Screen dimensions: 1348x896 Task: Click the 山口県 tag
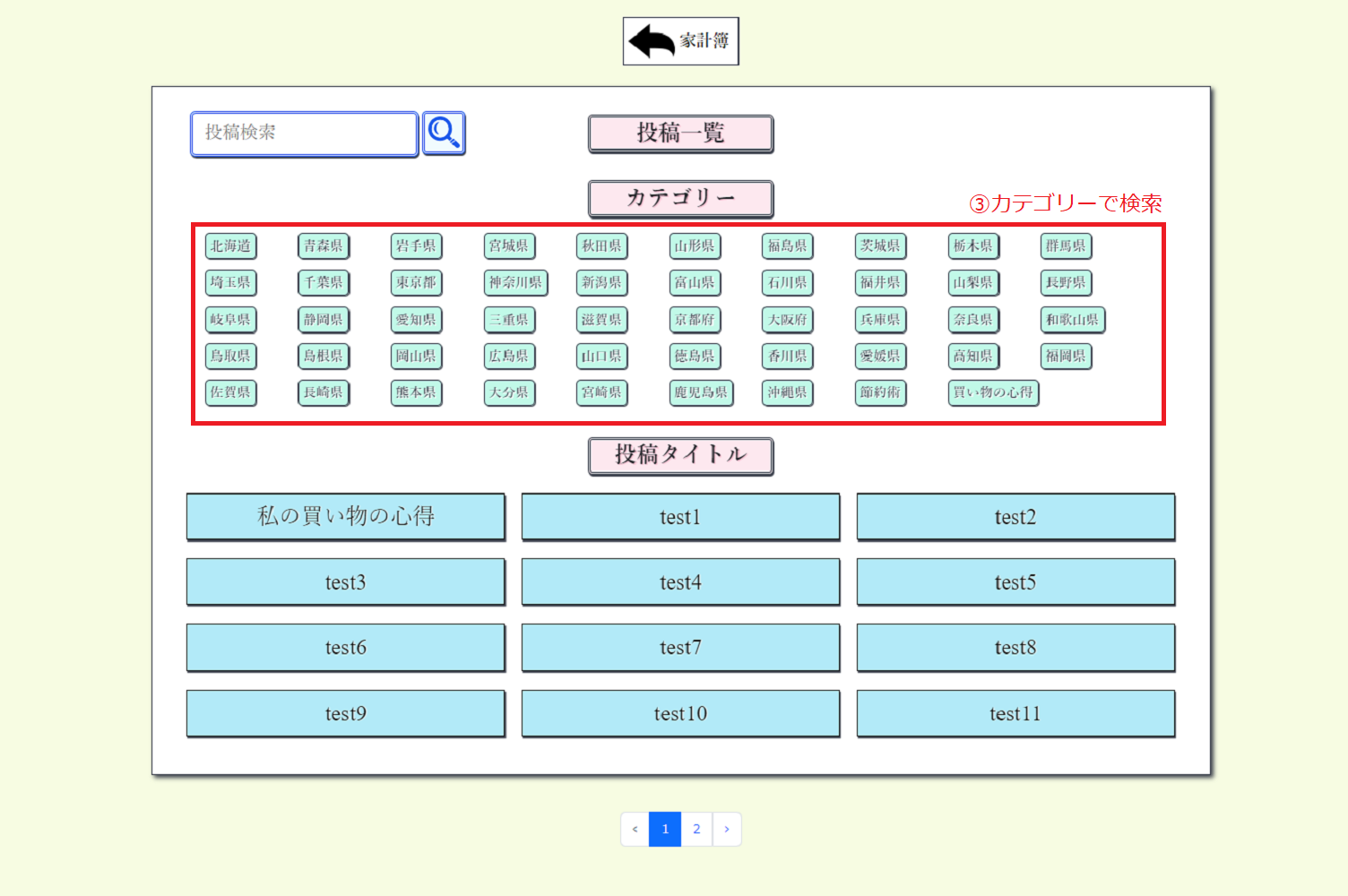tap(602, 357)
